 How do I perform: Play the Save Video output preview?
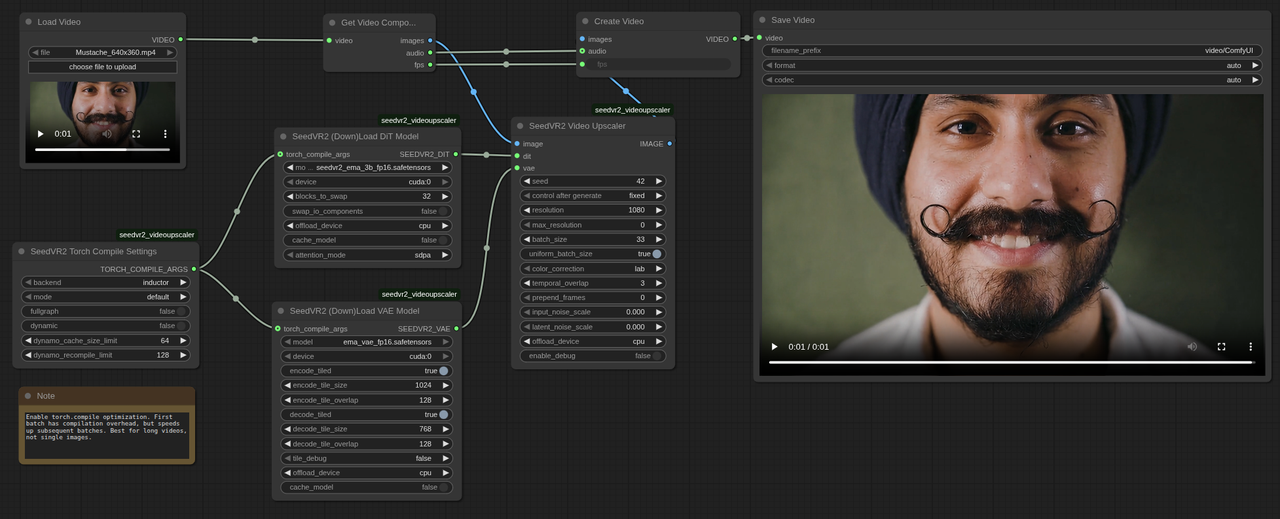[x=774, y=347]
